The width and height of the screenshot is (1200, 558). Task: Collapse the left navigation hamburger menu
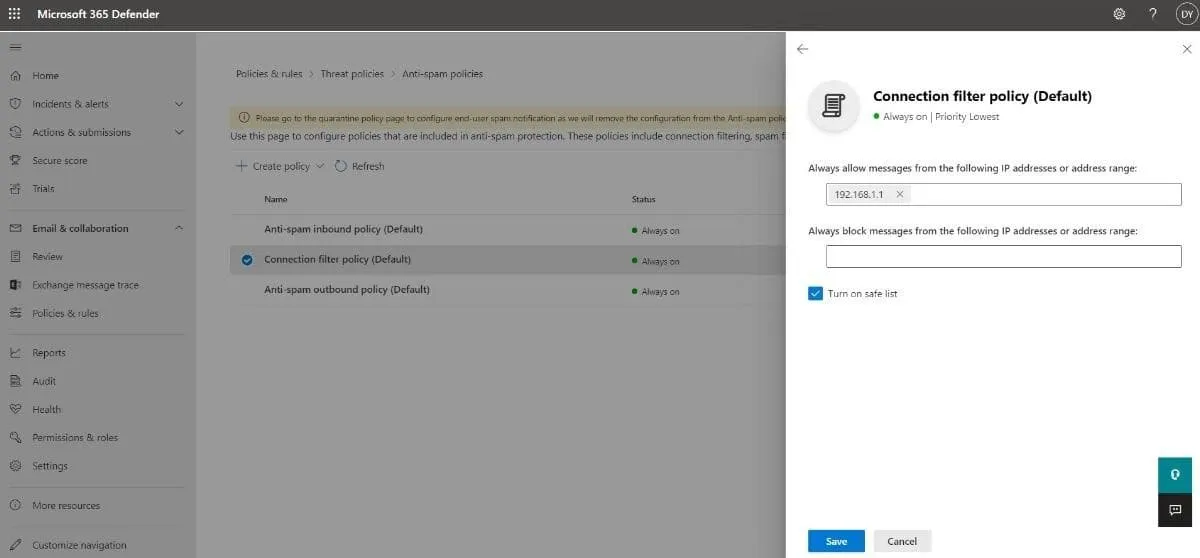(x=15, y=47)
